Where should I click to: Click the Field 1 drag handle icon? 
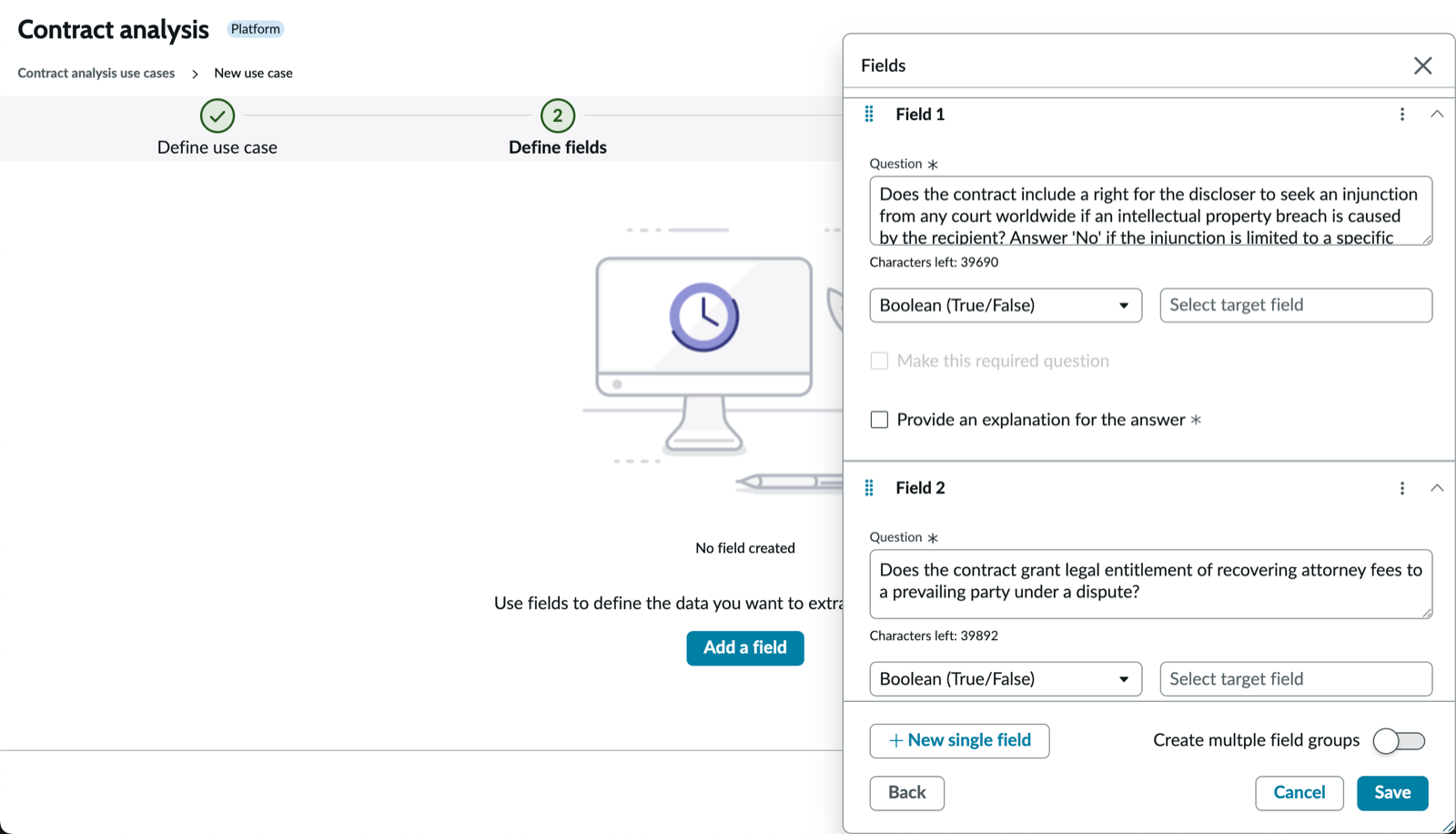point(869,114)
